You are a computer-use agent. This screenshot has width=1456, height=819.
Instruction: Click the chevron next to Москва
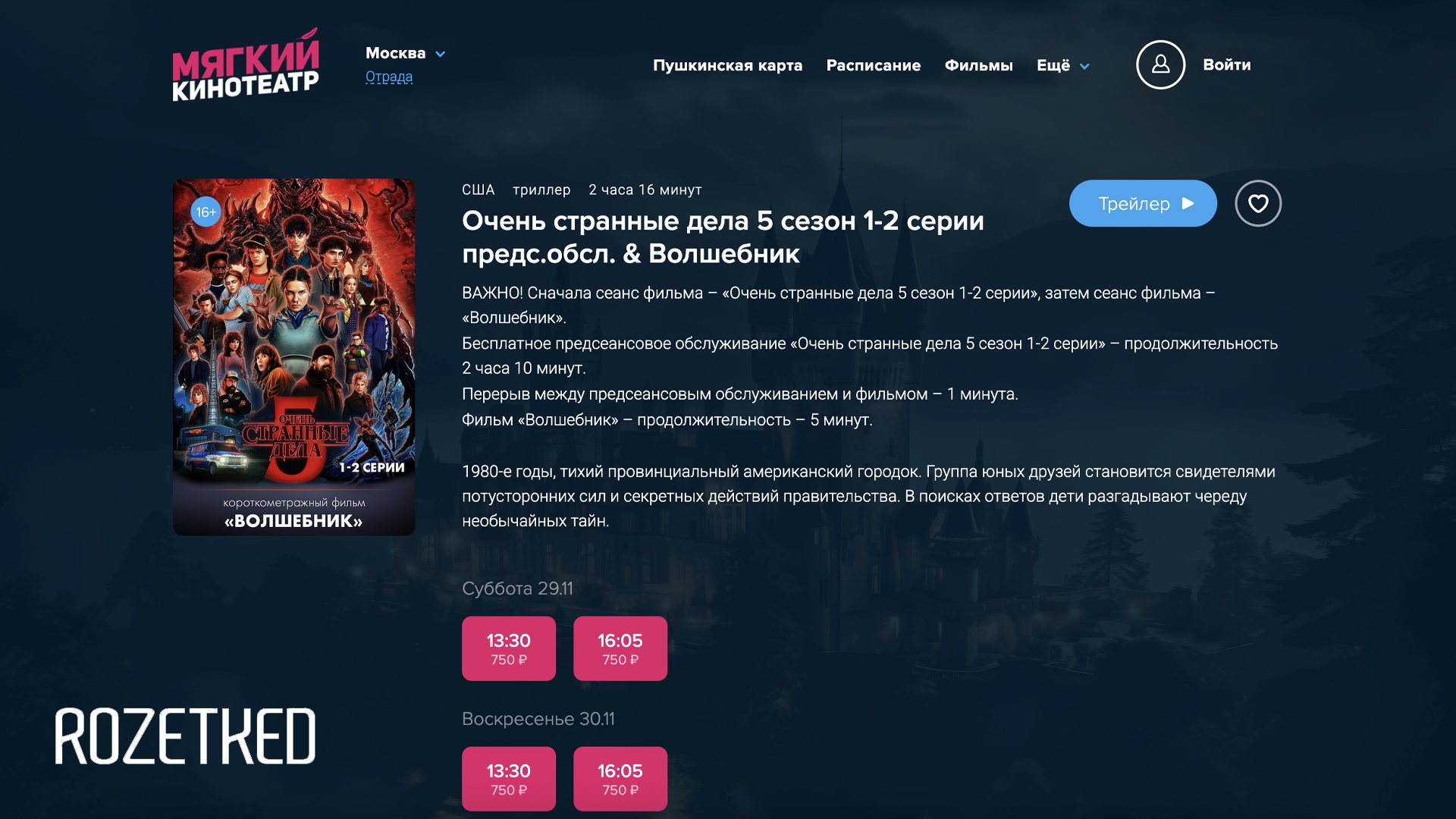coord(441,54)
